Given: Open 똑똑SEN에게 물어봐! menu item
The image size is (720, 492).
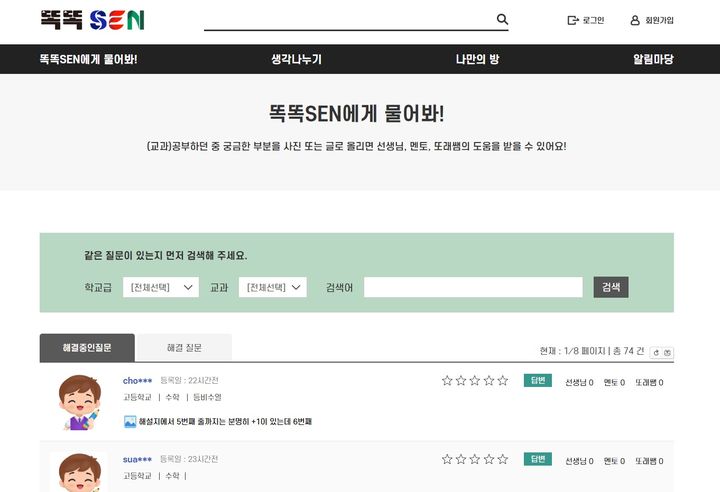Looking at the screenshot, I should (88, 59).
